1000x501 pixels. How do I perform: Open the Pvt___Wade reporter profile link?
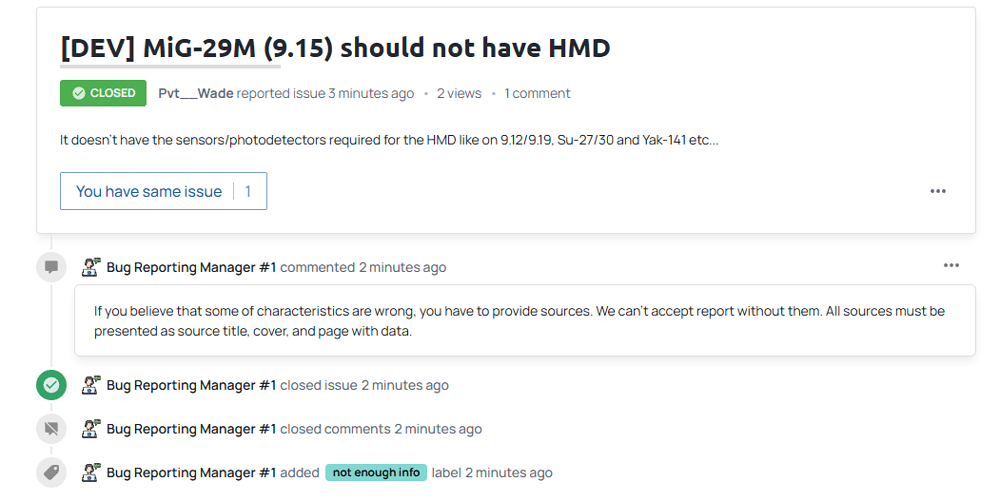pos(196,93)
